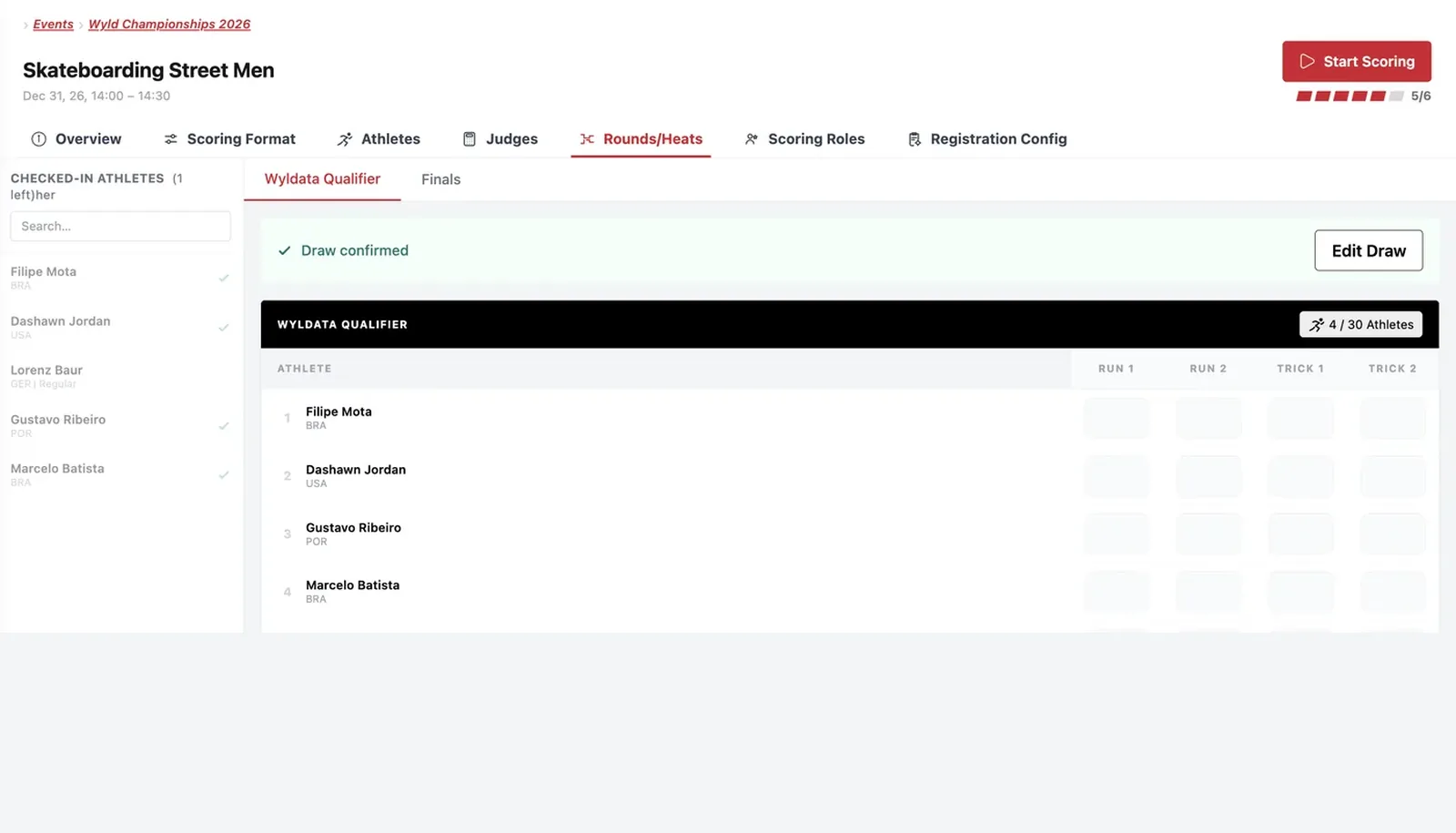This screenshot has width=1456, height=833.
Task: Click the Overview info circle icon
Action: [38, 139]
